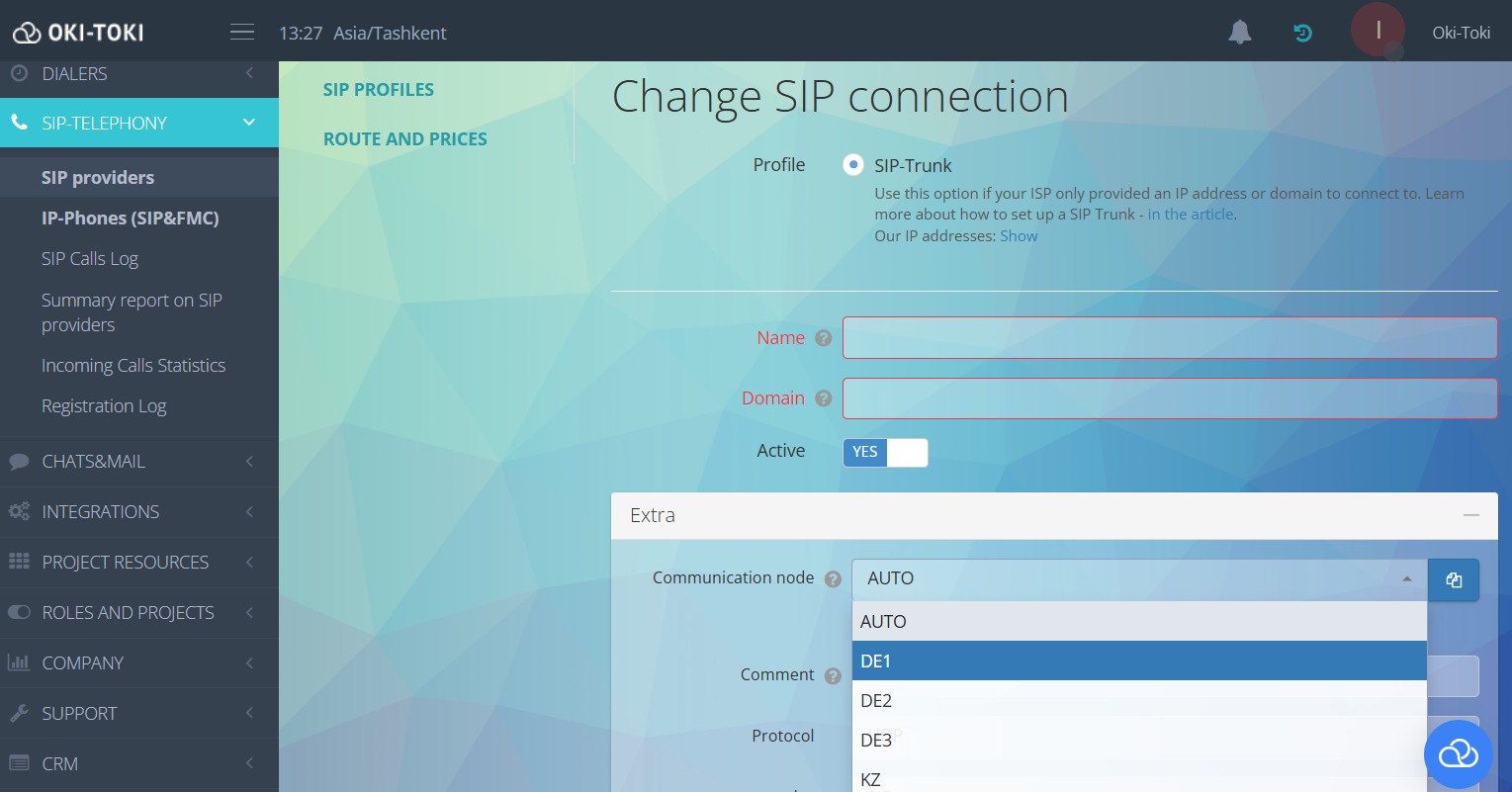Expand the CHATS&MAIL sidebar section
1512x792 pixels.
[138, 462]
